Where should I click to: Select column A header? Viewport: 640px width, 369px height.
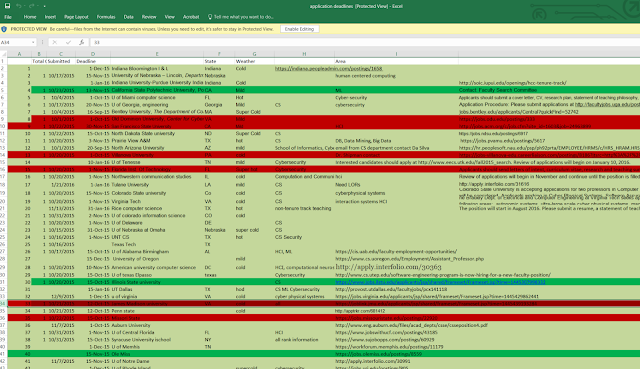point(19,54)
